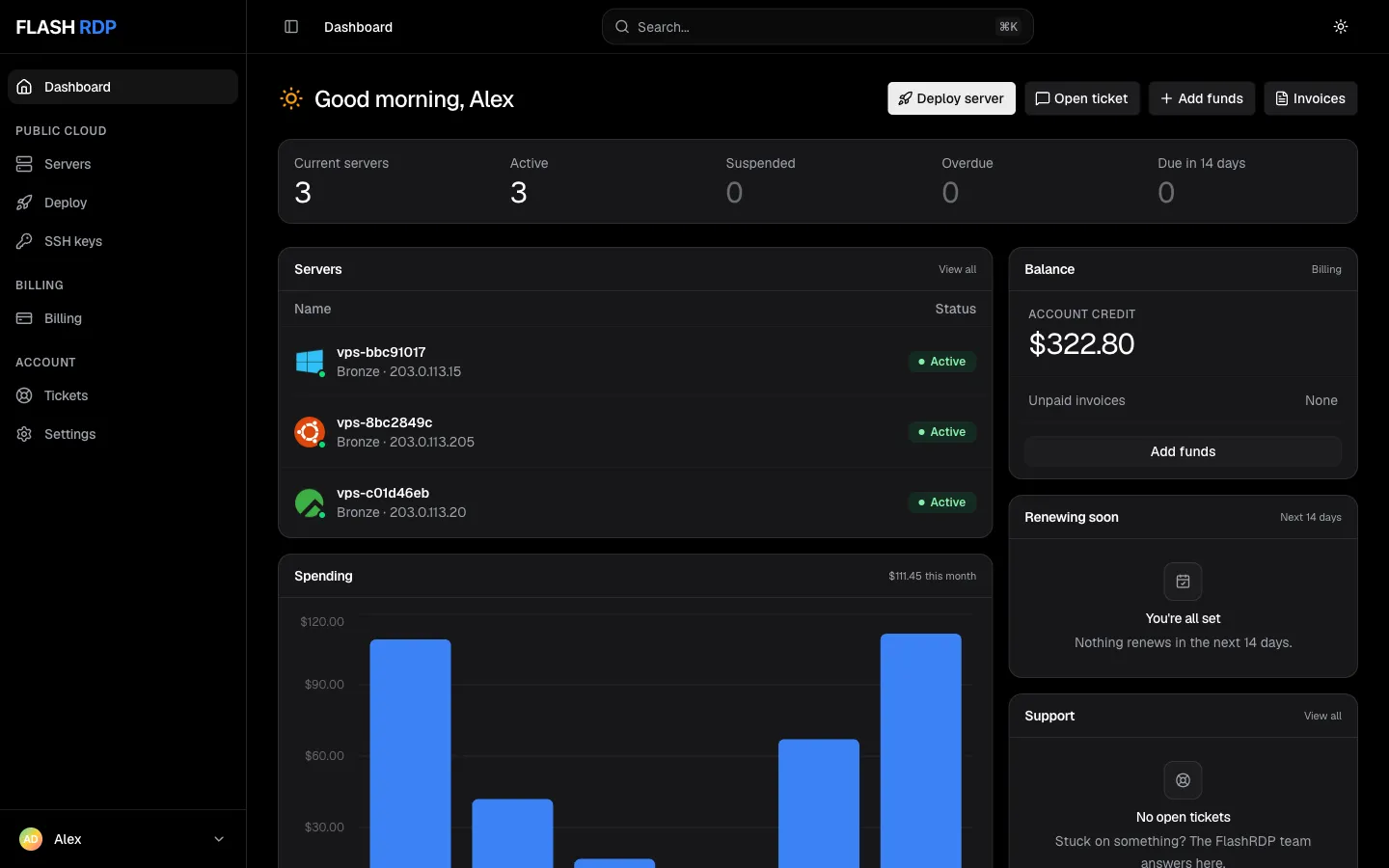Click the Current servers stat

(386, 181)
